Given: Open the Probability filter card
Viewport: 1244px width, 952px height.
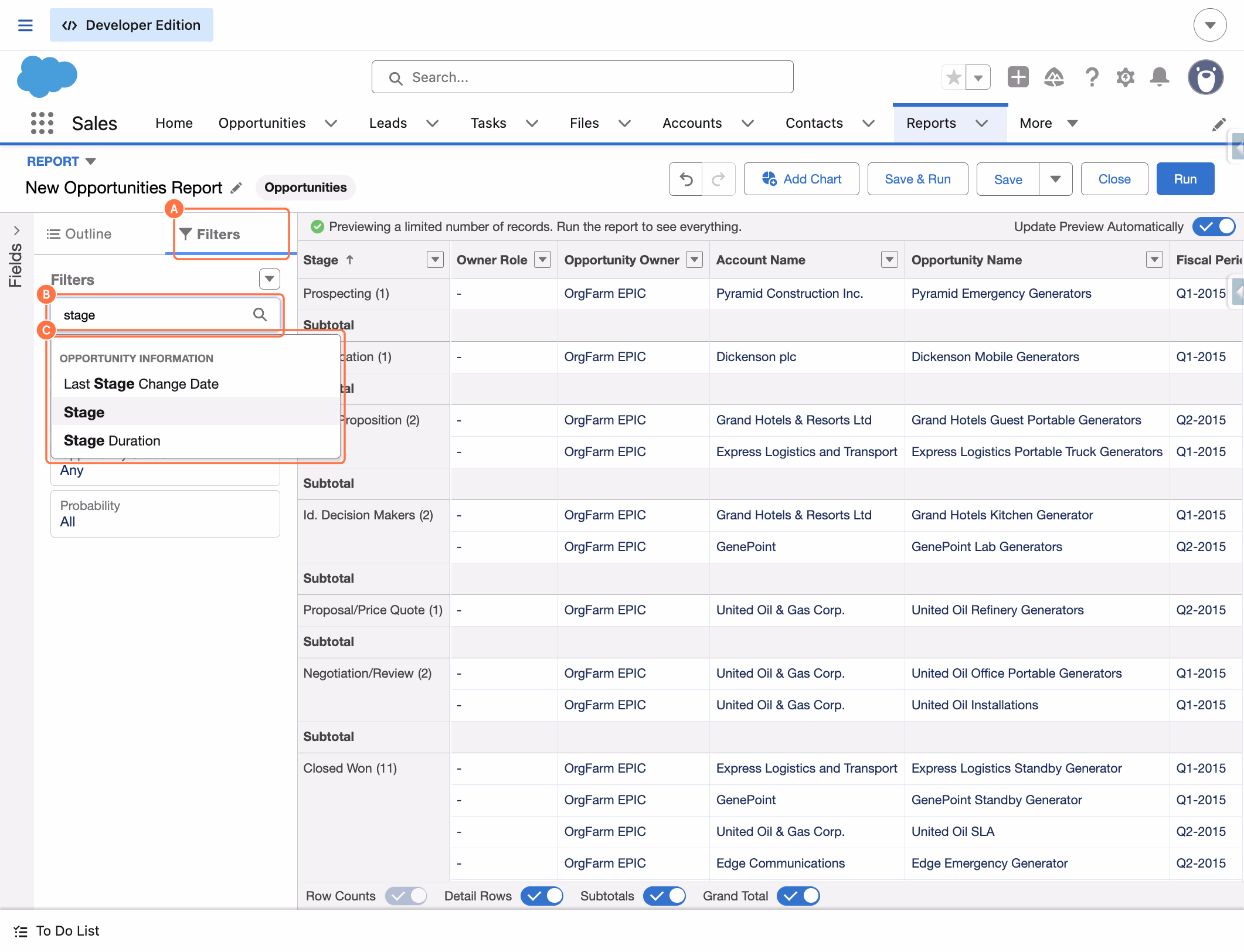Looking at the screenshot, I should tap(165, 514).
